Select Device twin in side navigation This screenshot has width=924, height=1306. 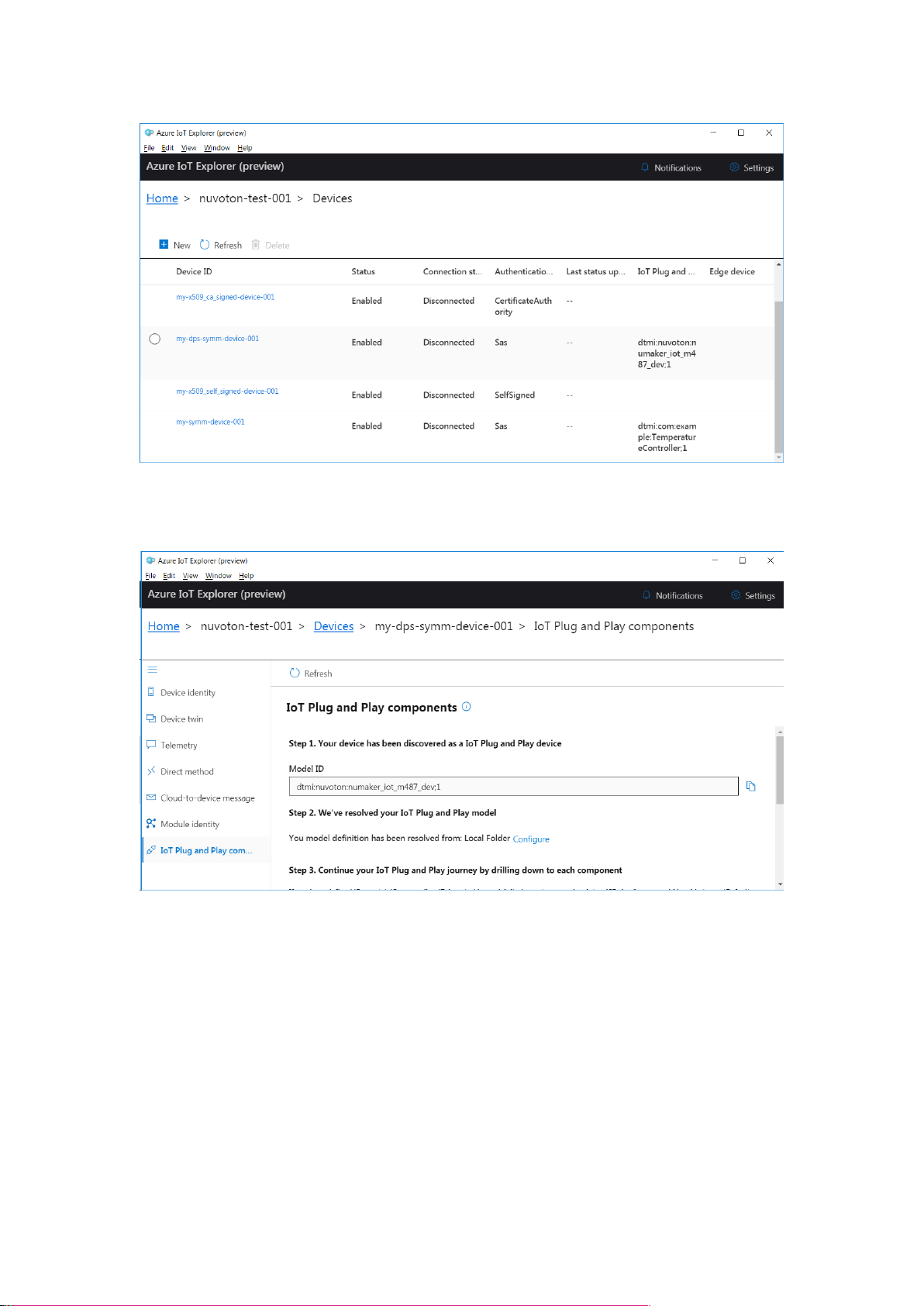click(x=181, y=718)
